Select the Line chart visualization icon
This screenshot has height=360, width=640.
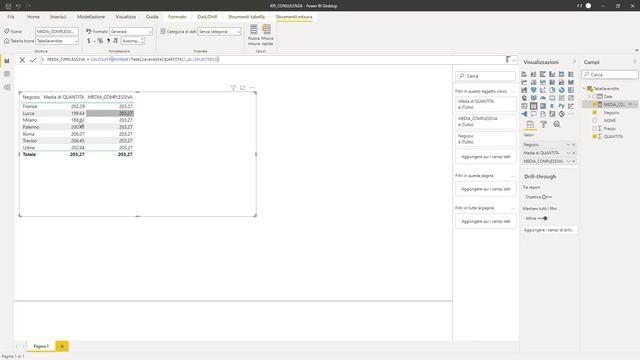tap(524, 82)
